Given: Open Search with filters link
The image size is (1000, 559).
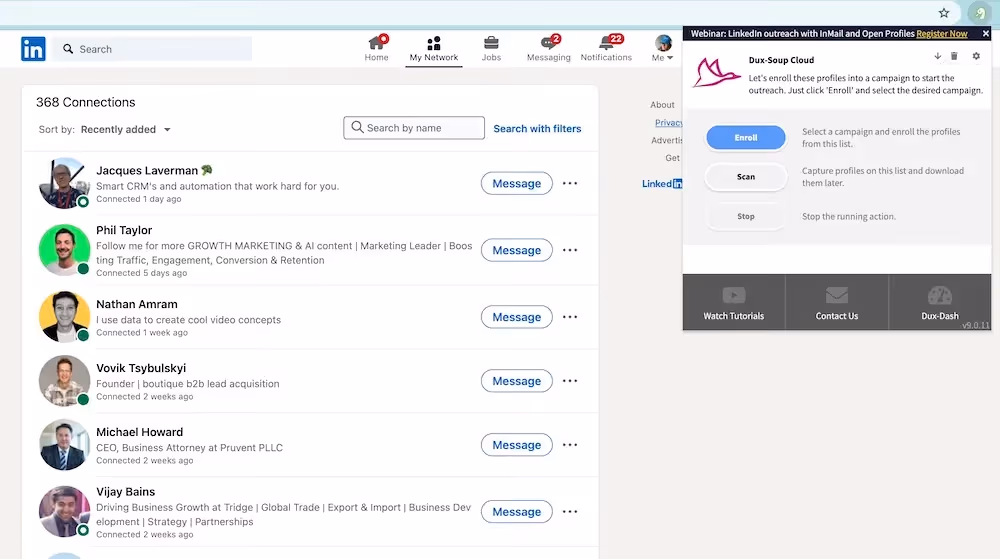Looking at the screenshot, I should [537, 129].
